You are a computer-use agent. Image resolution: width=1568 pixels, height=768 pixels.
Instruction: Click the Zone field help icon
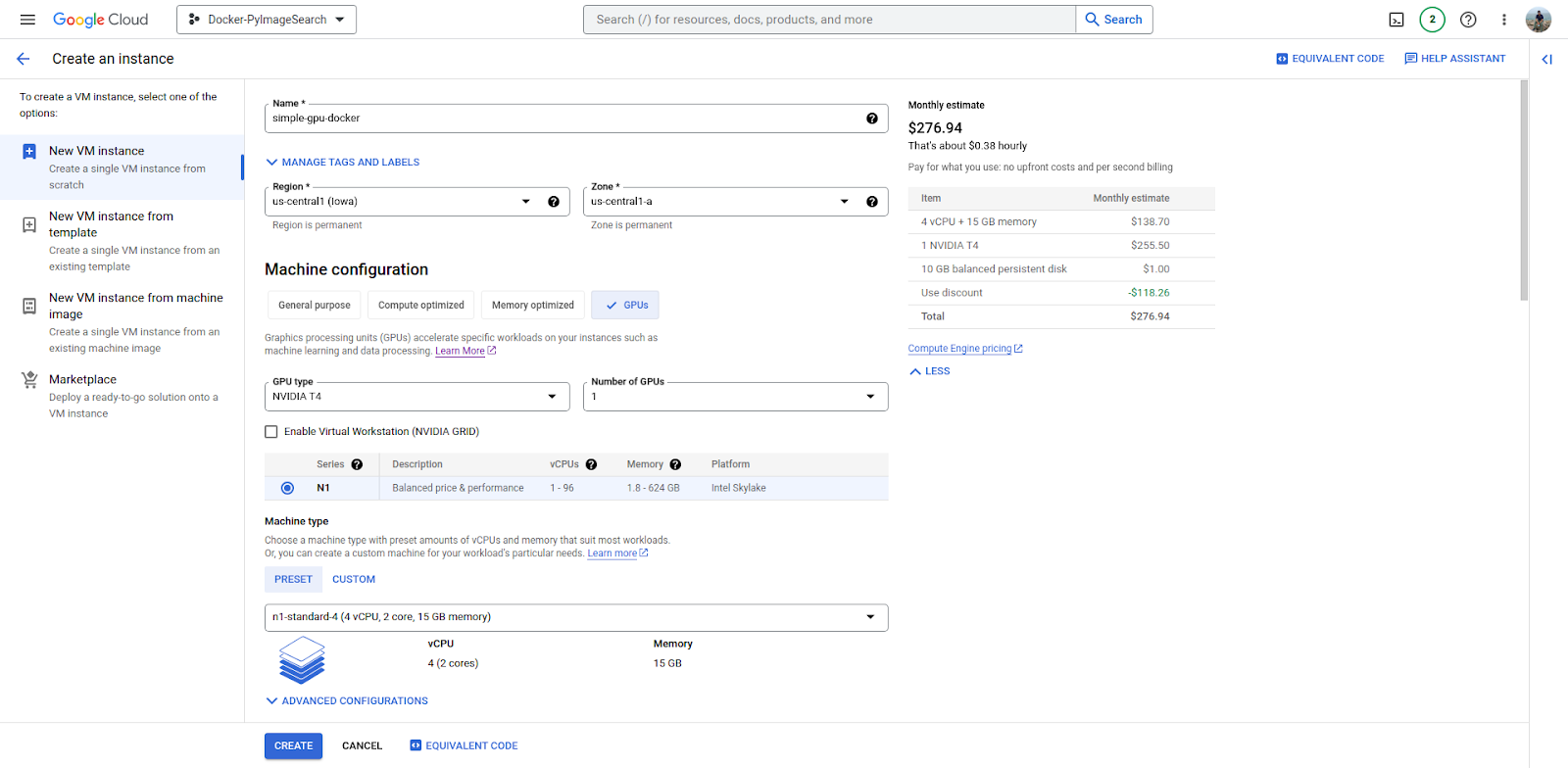[872, 202]
